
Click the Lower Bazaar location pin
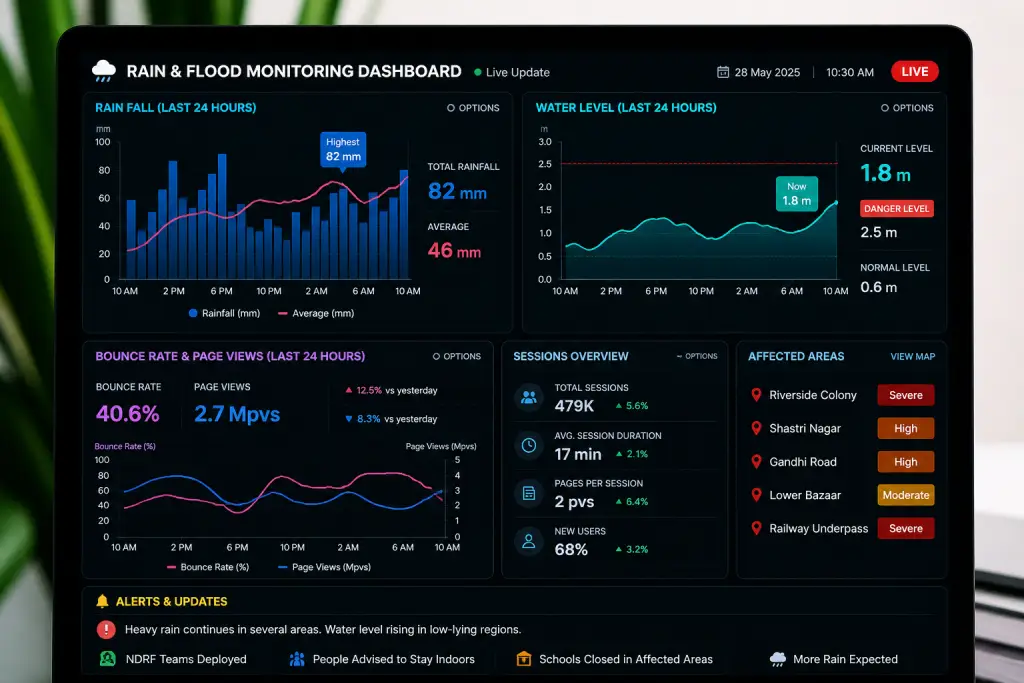click(756, 495)
